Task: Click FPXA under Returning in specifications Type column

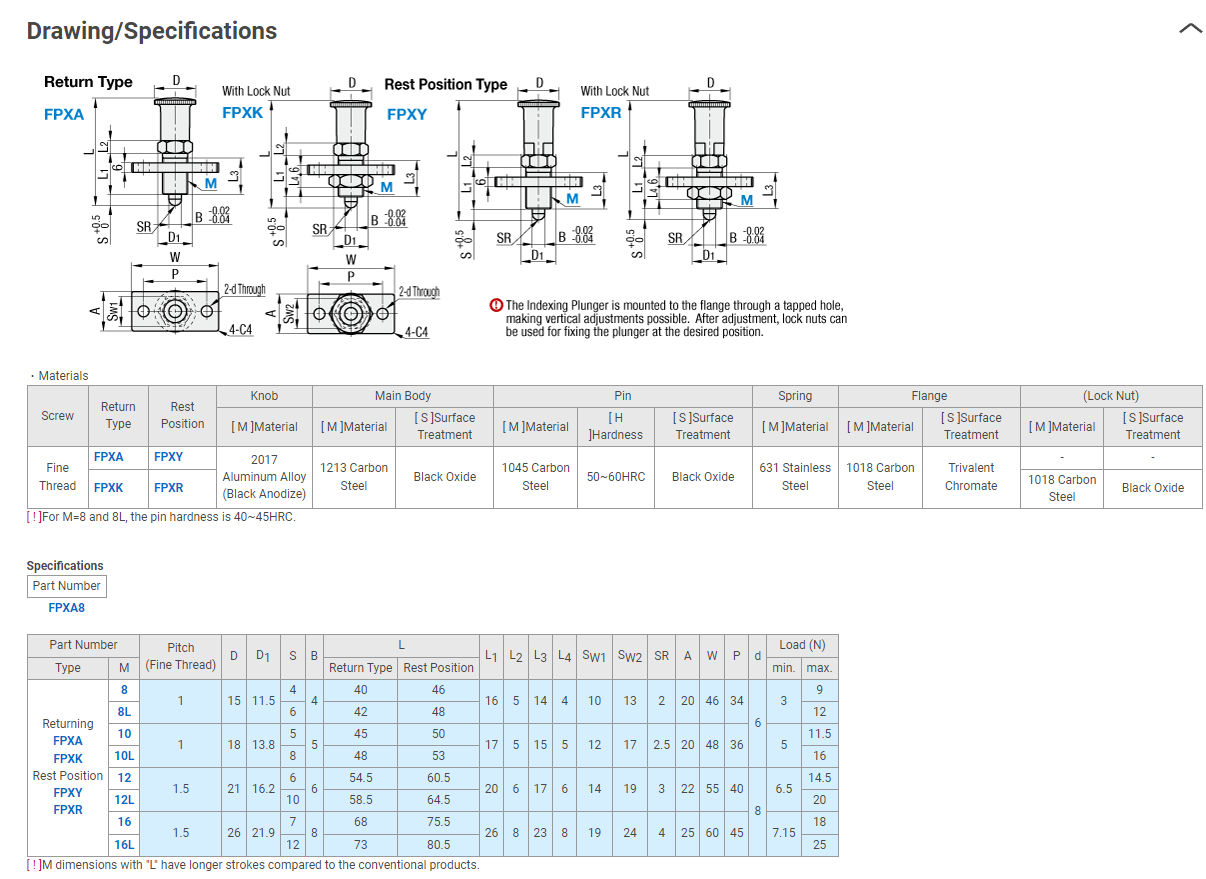Action: pyautogui.click(x=68, y=741)
